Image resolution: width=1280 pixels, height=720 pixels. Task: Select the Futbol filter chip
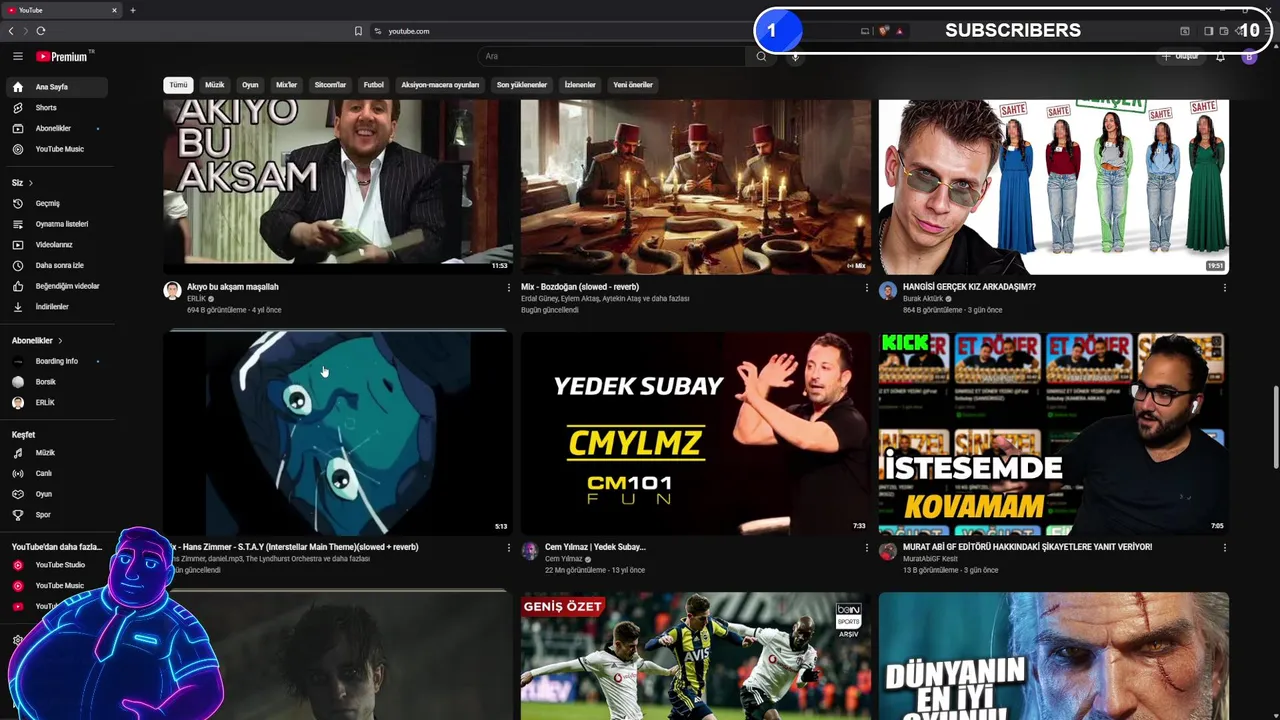point(374,85)
